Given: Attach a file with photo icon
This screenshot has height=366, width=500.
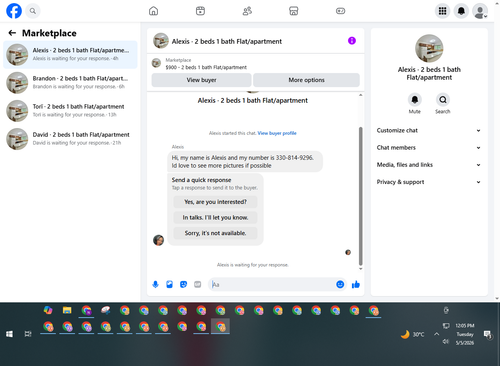Looking at the screenshot, I should pyautogui.click(x=169, y=284).
